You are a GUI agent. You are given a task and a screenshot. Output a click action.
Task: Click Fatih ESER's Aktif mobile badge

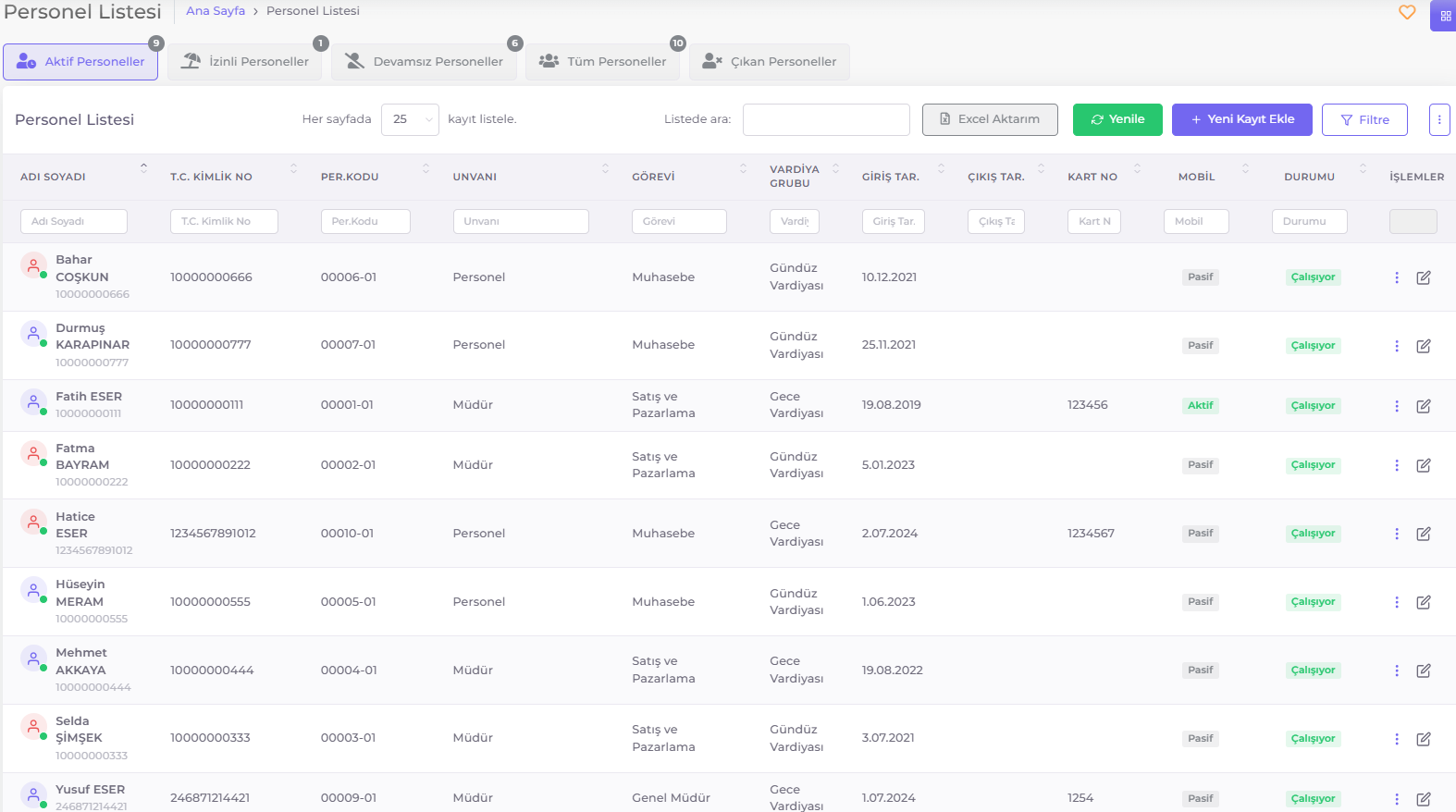pos(1201,405)
